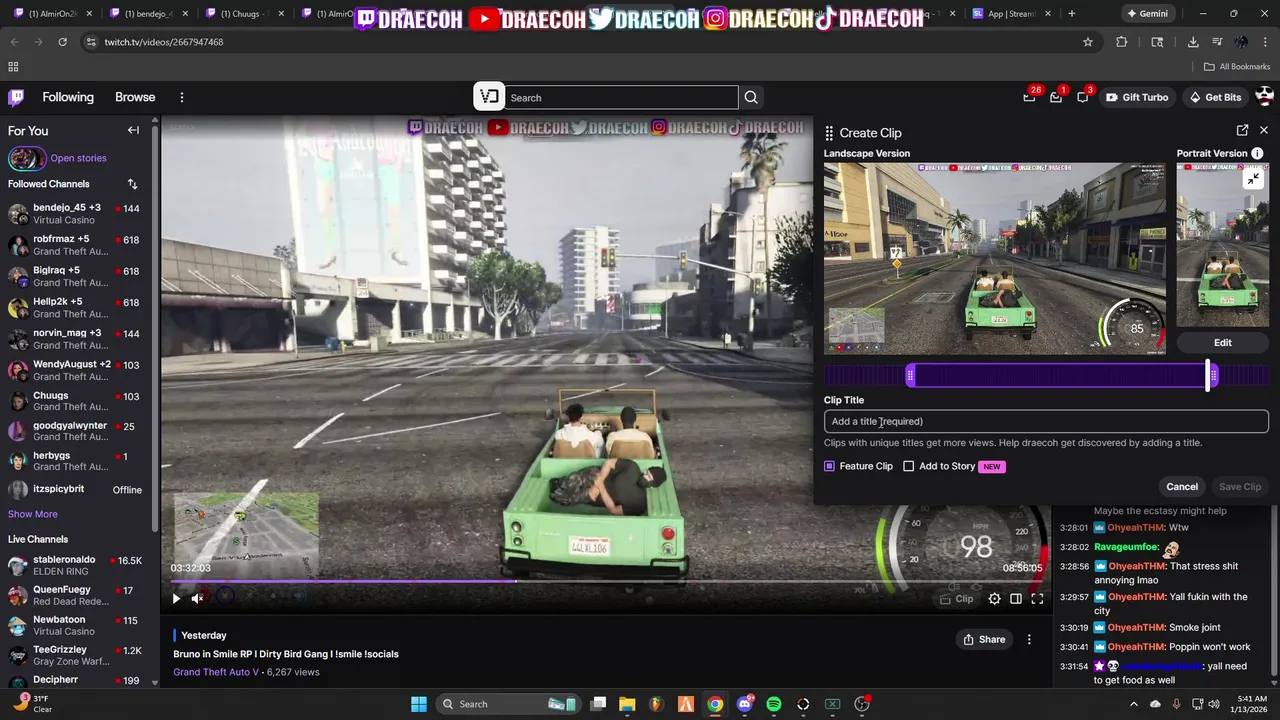Open Spotify from the taskbar
1280x720 pixels.
click(774, 704)
